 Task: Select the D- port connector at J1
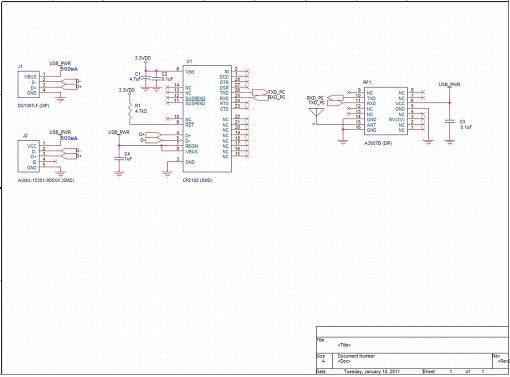(69, 82)
